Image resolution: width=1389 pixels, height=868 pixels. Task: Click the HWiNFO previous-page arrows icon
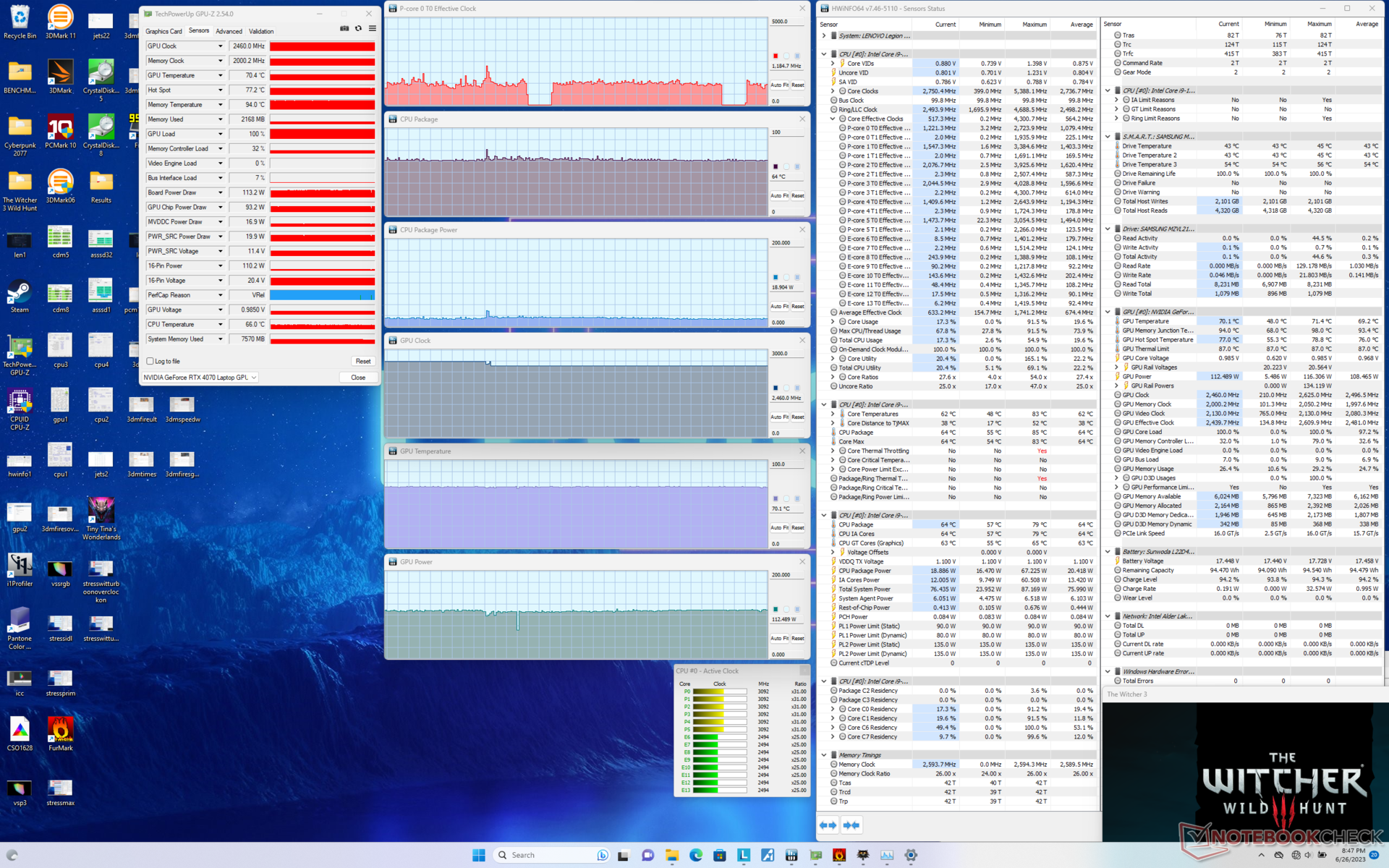[828, 825]
